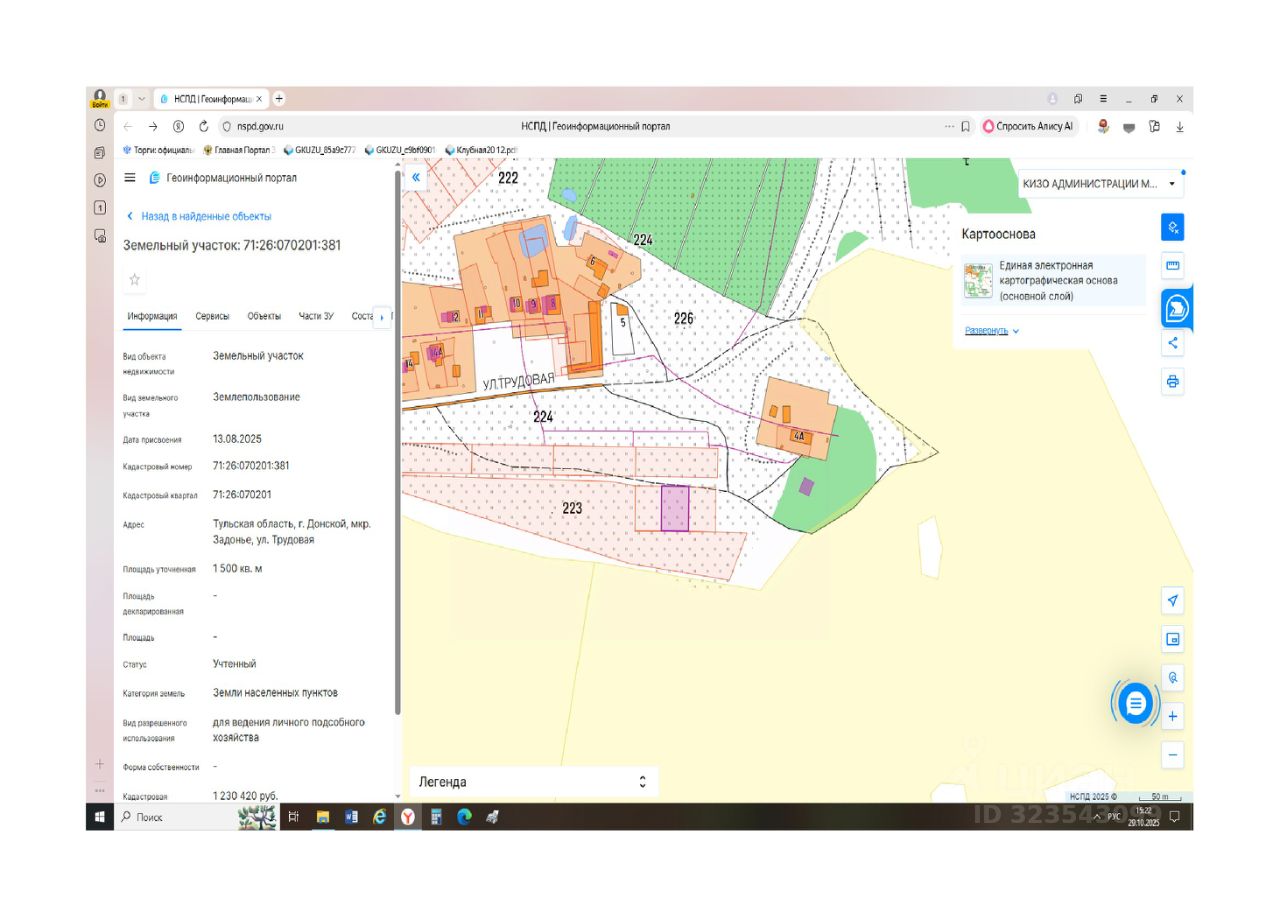Screen dimensions: 1280x905
Task: Click the my location arrow icon
Action: [x=1173, y=600]
